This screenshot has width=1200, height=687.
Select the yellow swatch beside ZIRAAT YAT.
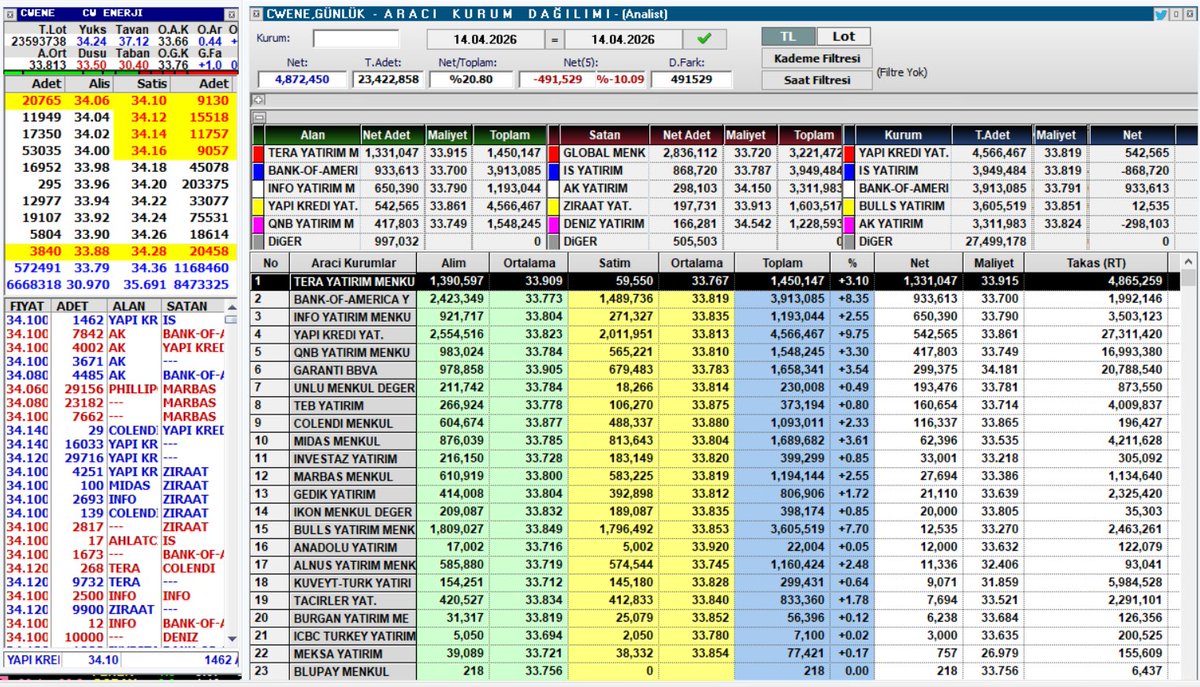(x=553, y=207)
